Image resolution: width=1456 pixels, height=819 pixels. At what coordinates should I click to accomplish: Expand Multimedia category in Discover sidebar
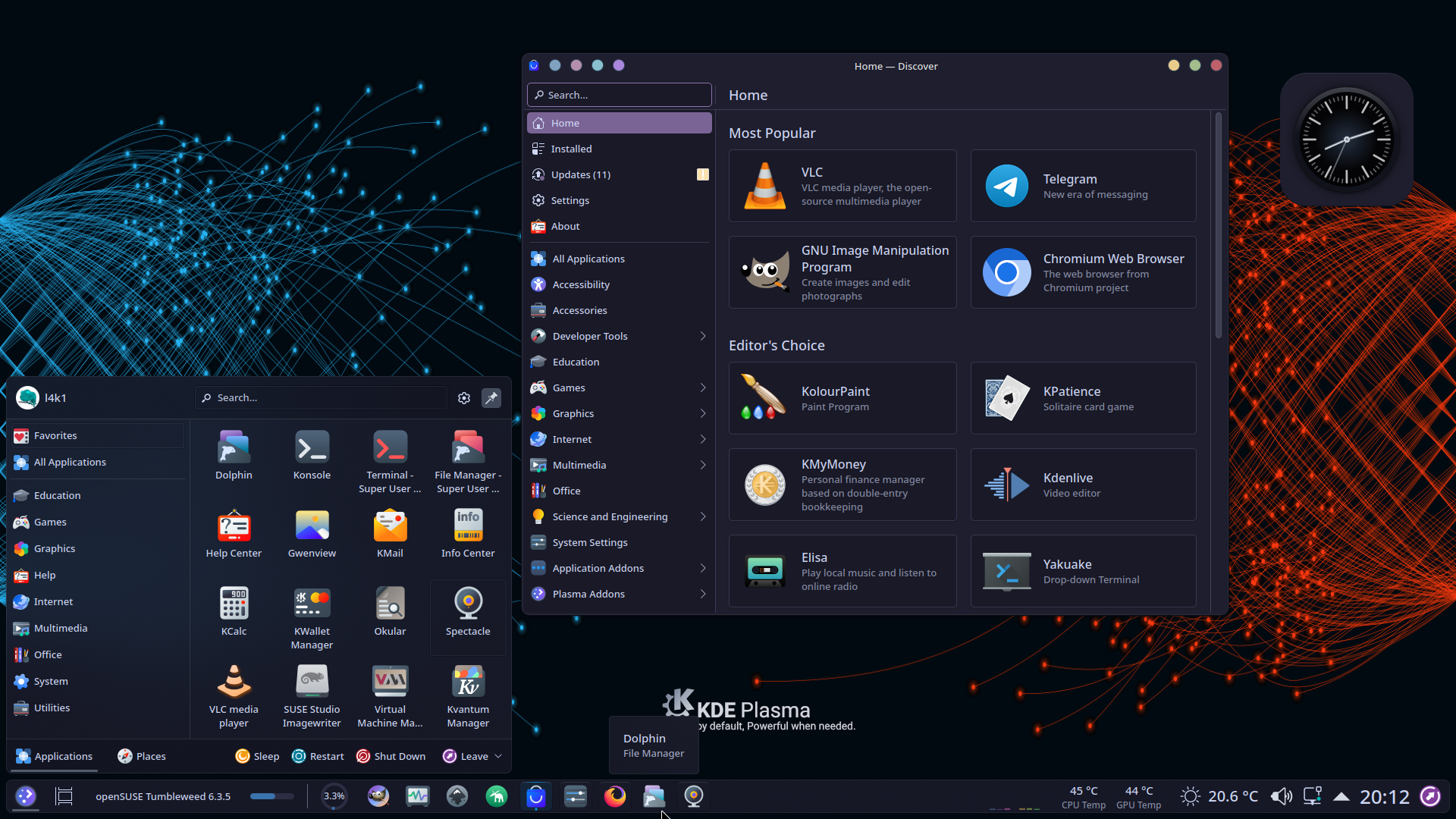click(x=703, y=465)
